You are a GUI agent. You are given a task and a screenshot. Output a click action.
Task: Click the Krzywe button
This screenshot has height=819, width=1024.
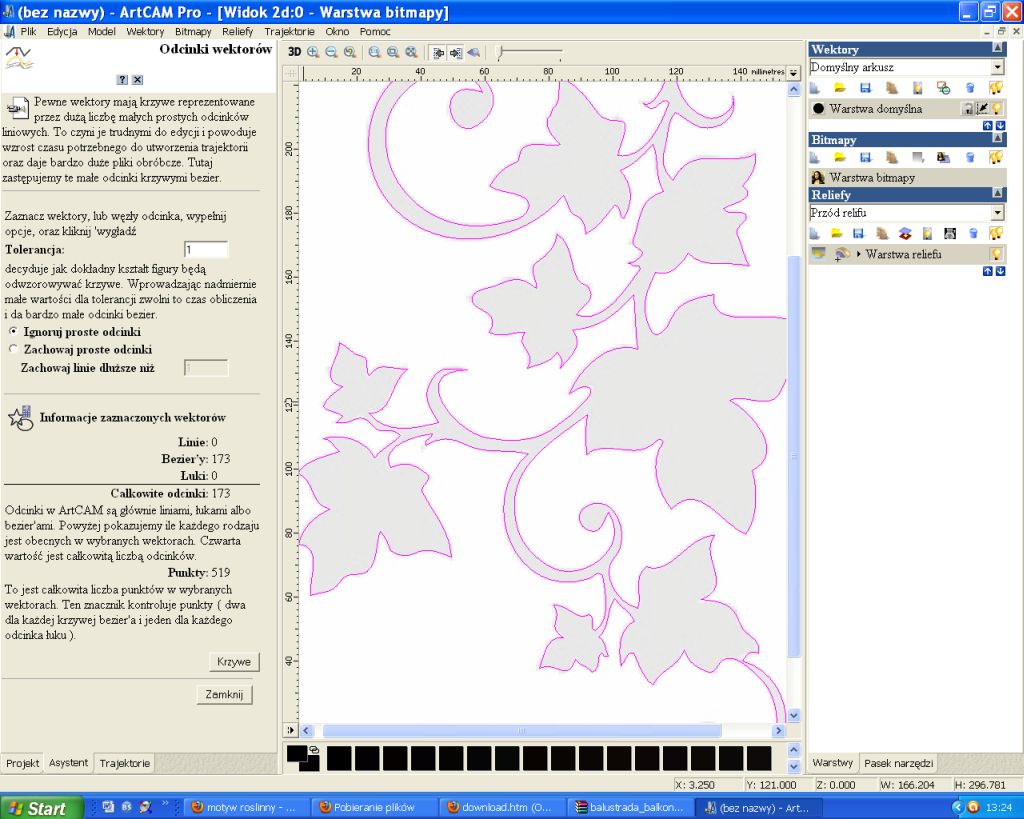(x=234, y=662)
